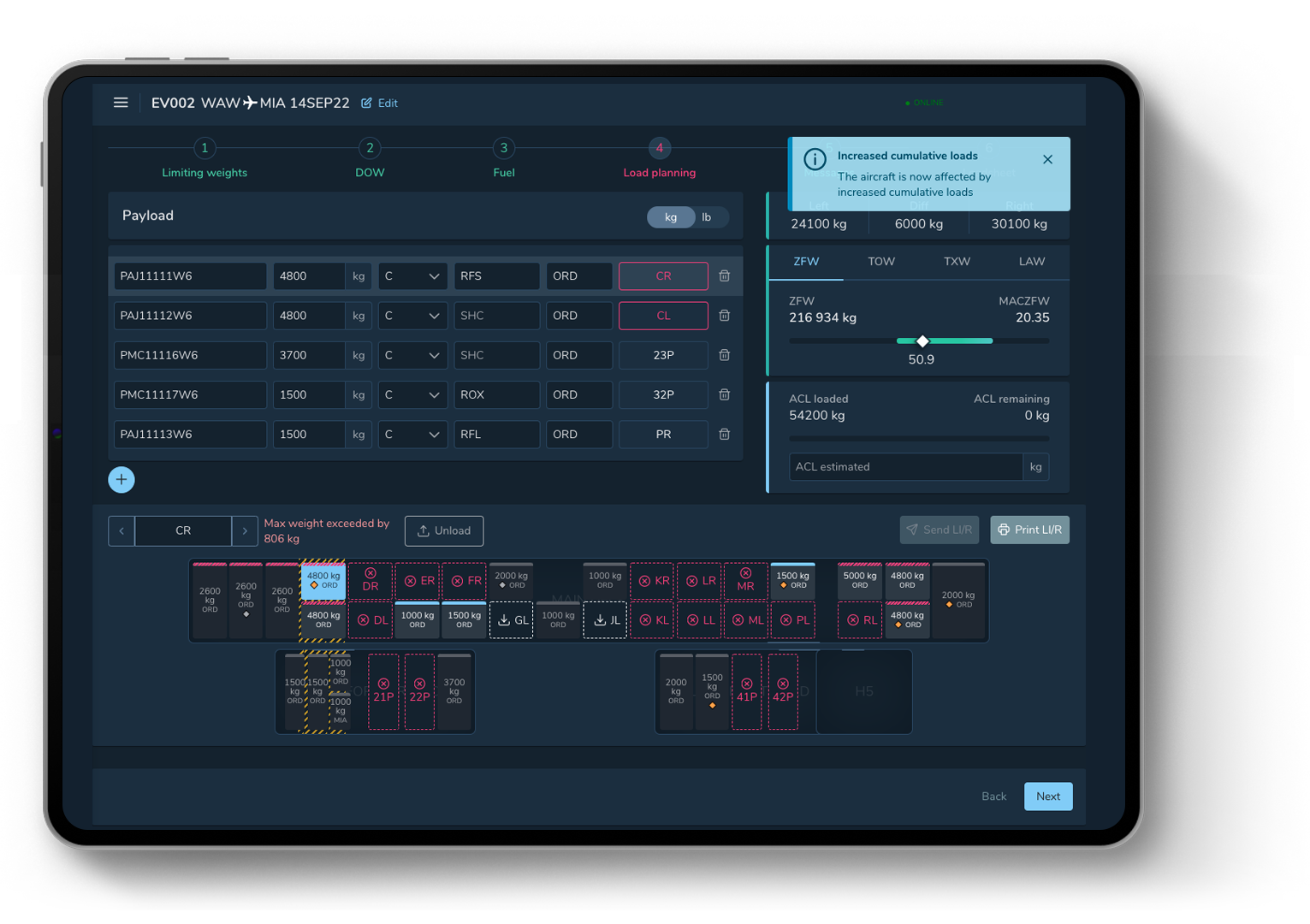Delete the PMC11116W6 payload row

pyautogui.click(x=724, y=355)
